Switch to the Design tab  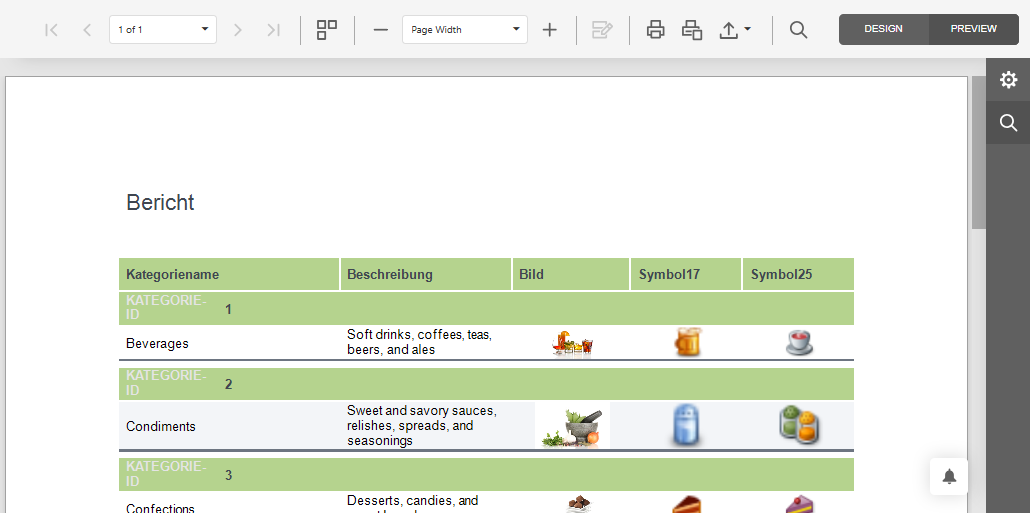pos(883,29)
